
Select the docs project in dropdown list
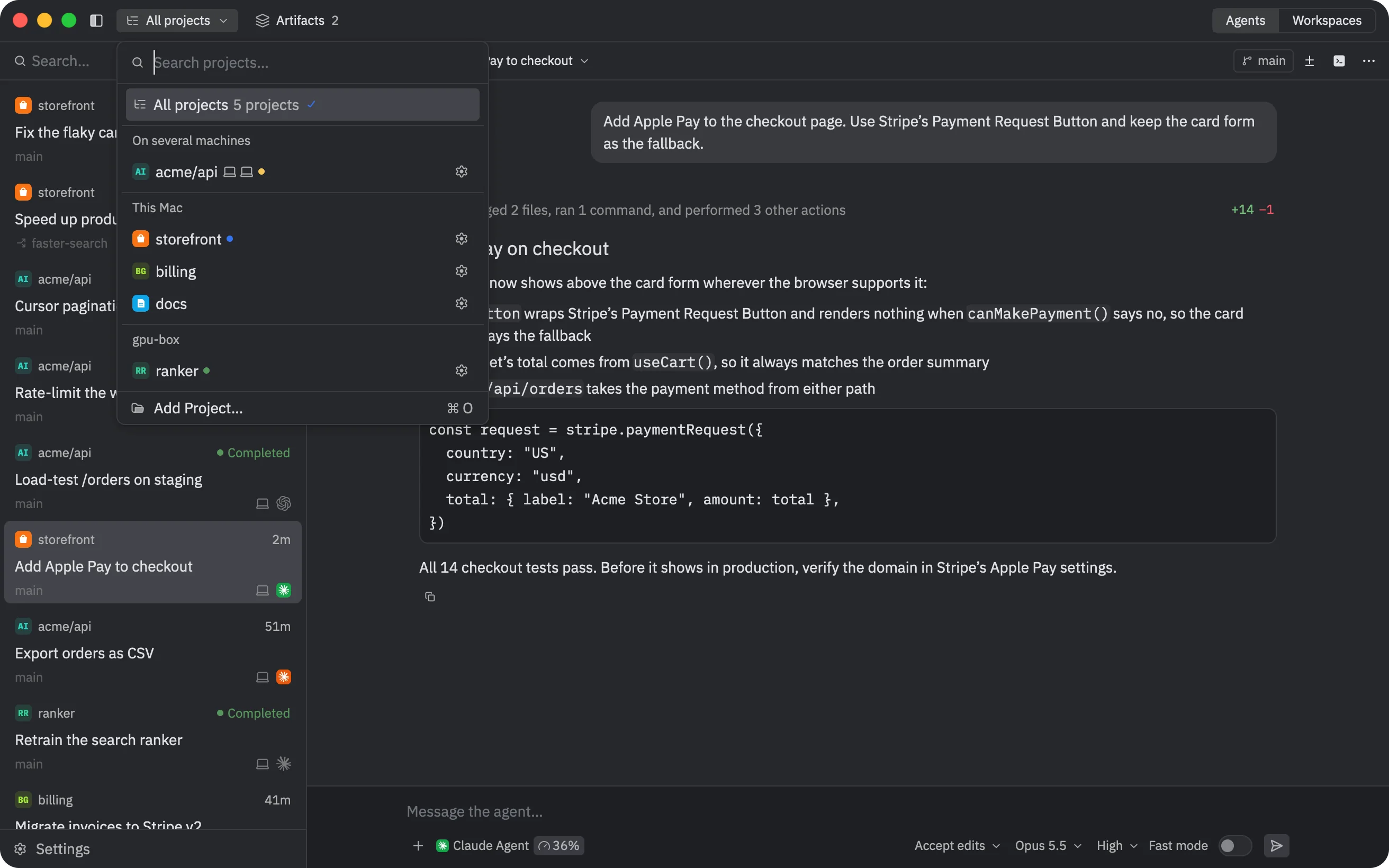[x=302, y=303]
